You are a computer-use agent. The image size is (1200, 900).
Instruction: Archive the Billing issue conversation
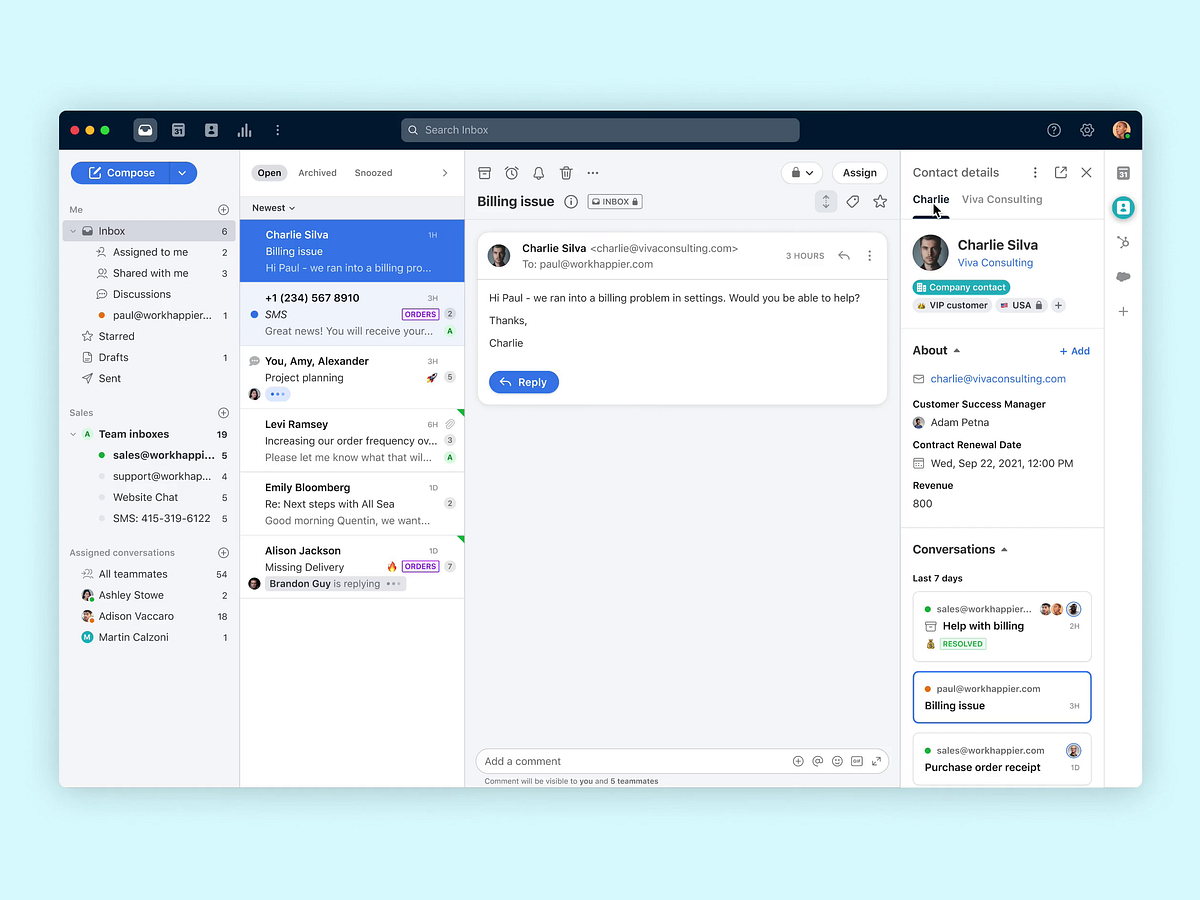coord(484,172)
